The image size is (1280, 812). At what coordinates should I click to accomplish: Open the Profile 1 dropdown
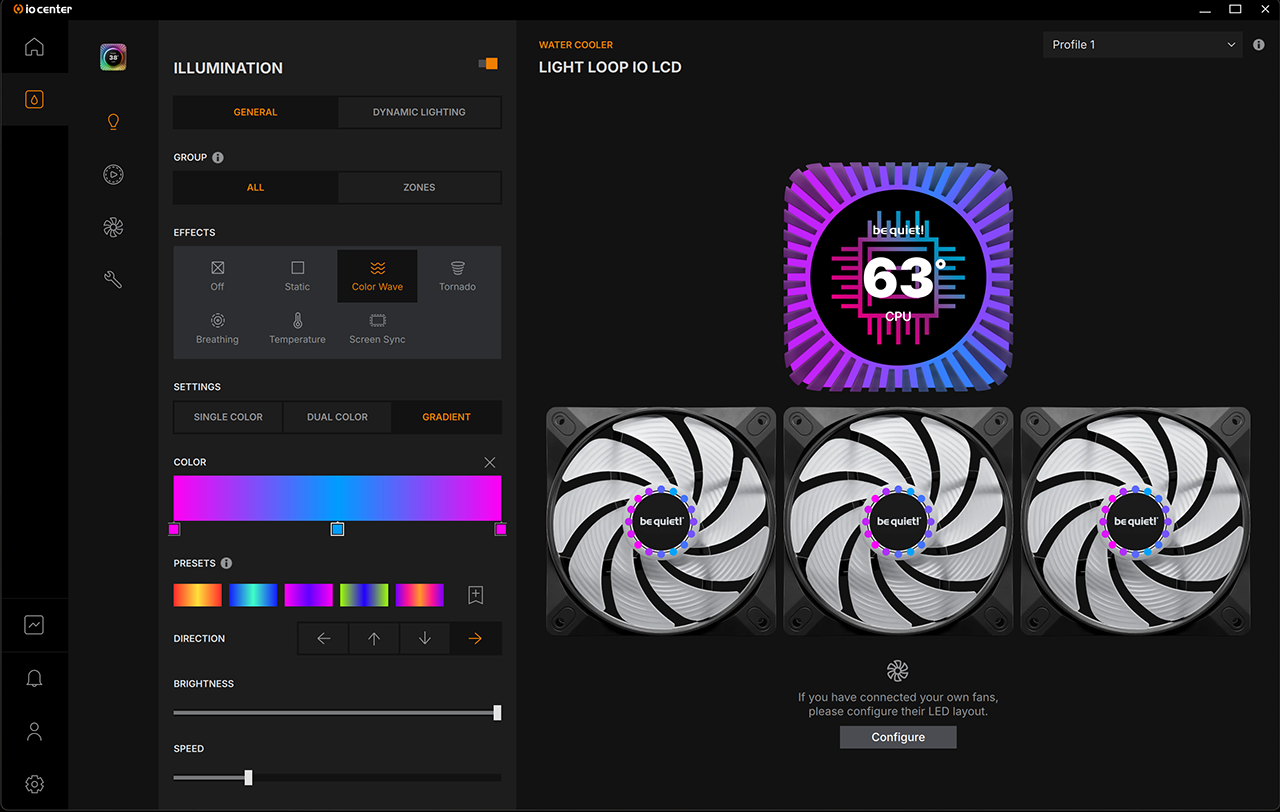coord(1144,45)
